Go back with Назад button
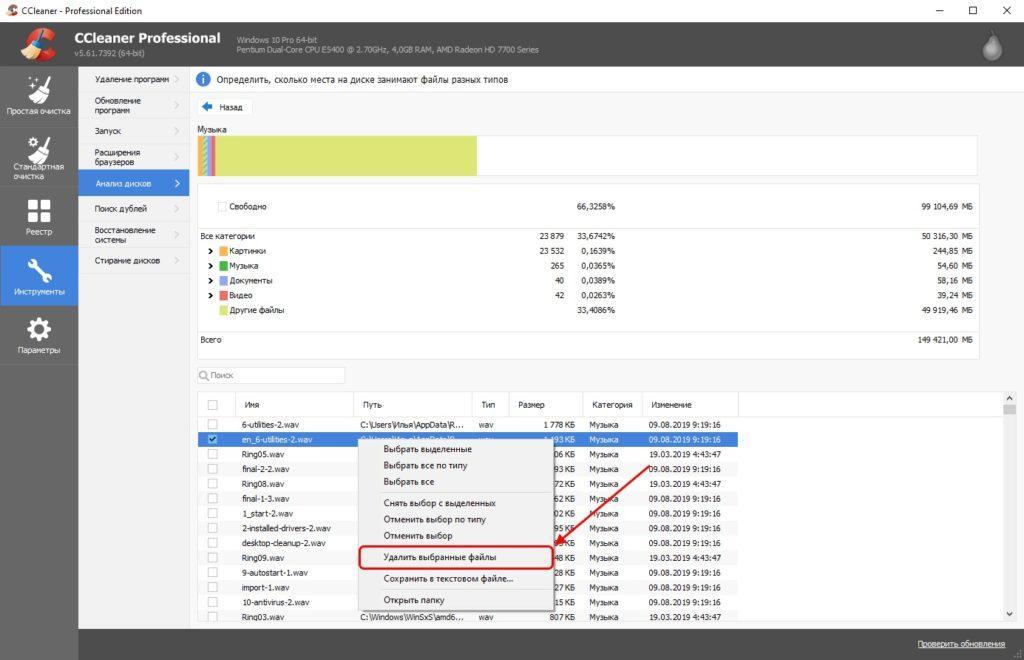Image resolution: width=1024 pixels, height=660 pixels. click(x=225, y=106)
